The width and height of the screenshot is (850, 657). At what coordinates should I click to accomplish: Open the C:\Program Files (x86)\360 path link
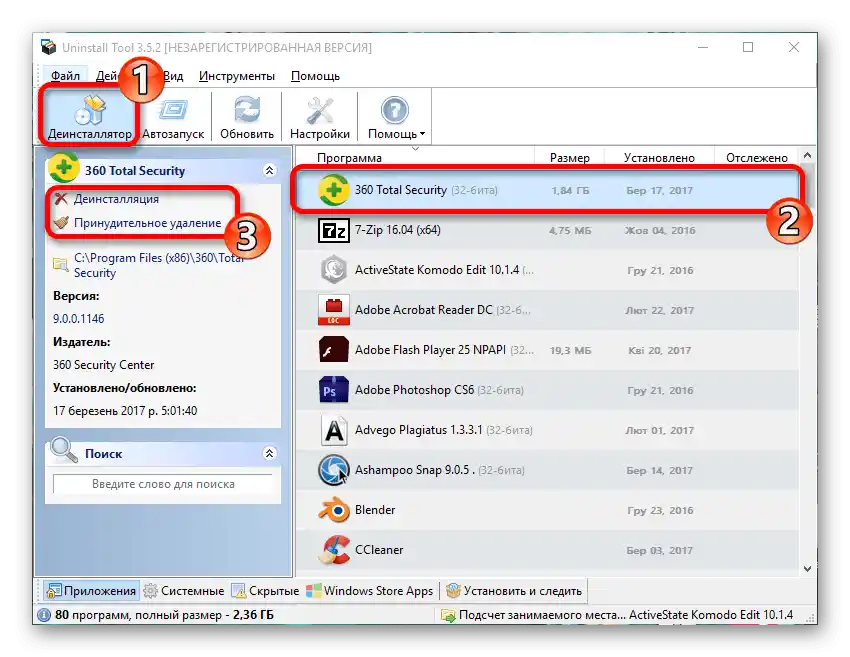click(159, 265)
